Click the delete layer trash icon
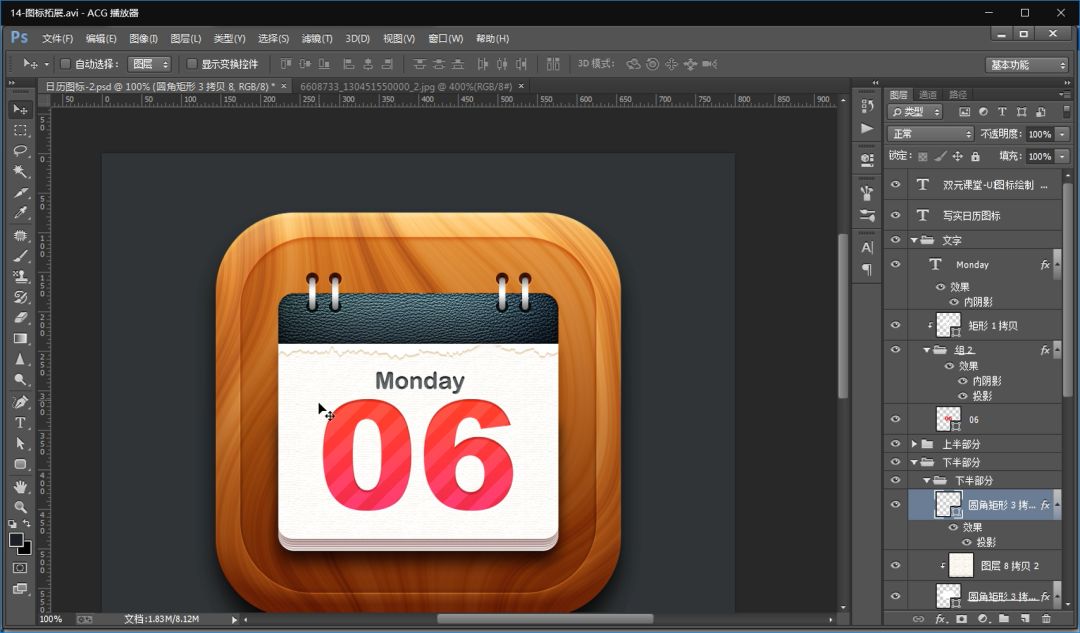Image resolution: width=1080 pixels, height=633 pixels. point(1047,619)
